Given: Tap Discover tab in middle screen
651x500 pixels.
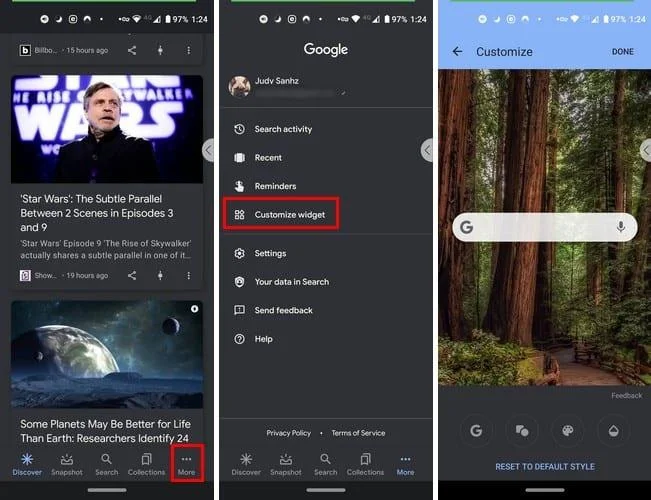Looking at the screenshot, I should pyautogui.click(x=246, y=464).
